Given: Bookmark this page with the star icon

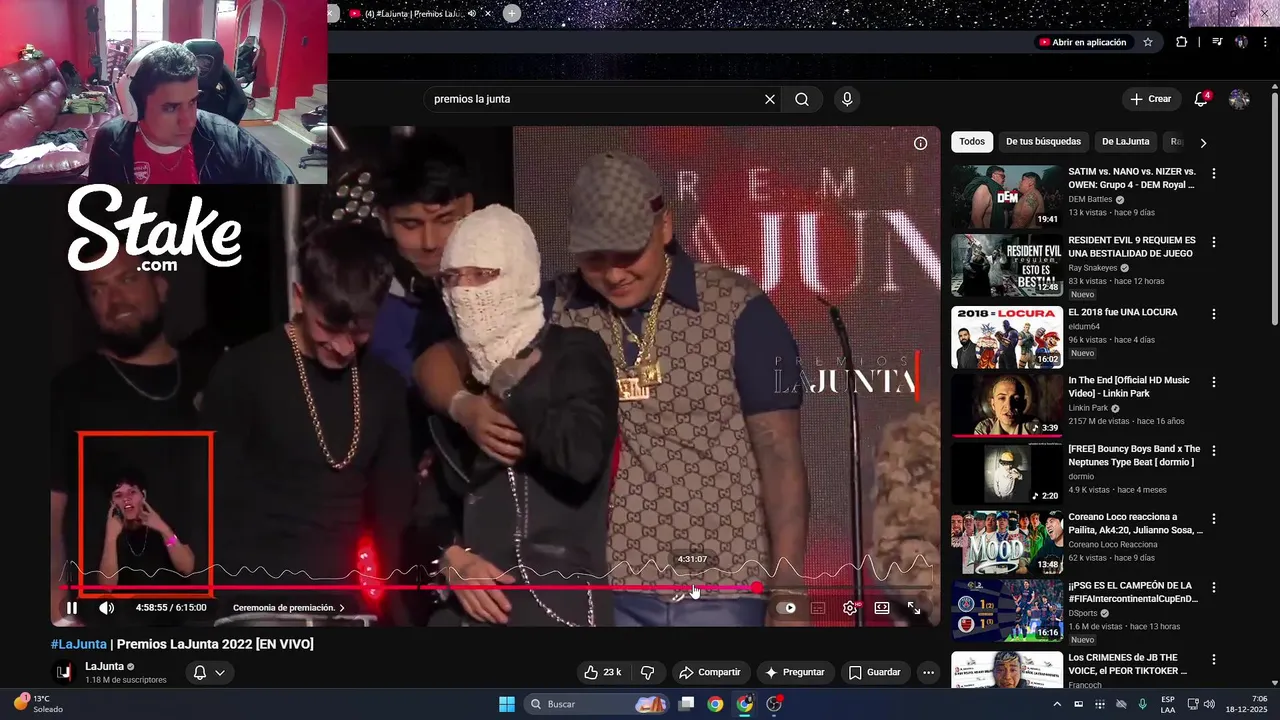Looking at the screenshot, I should (1148, 42).
